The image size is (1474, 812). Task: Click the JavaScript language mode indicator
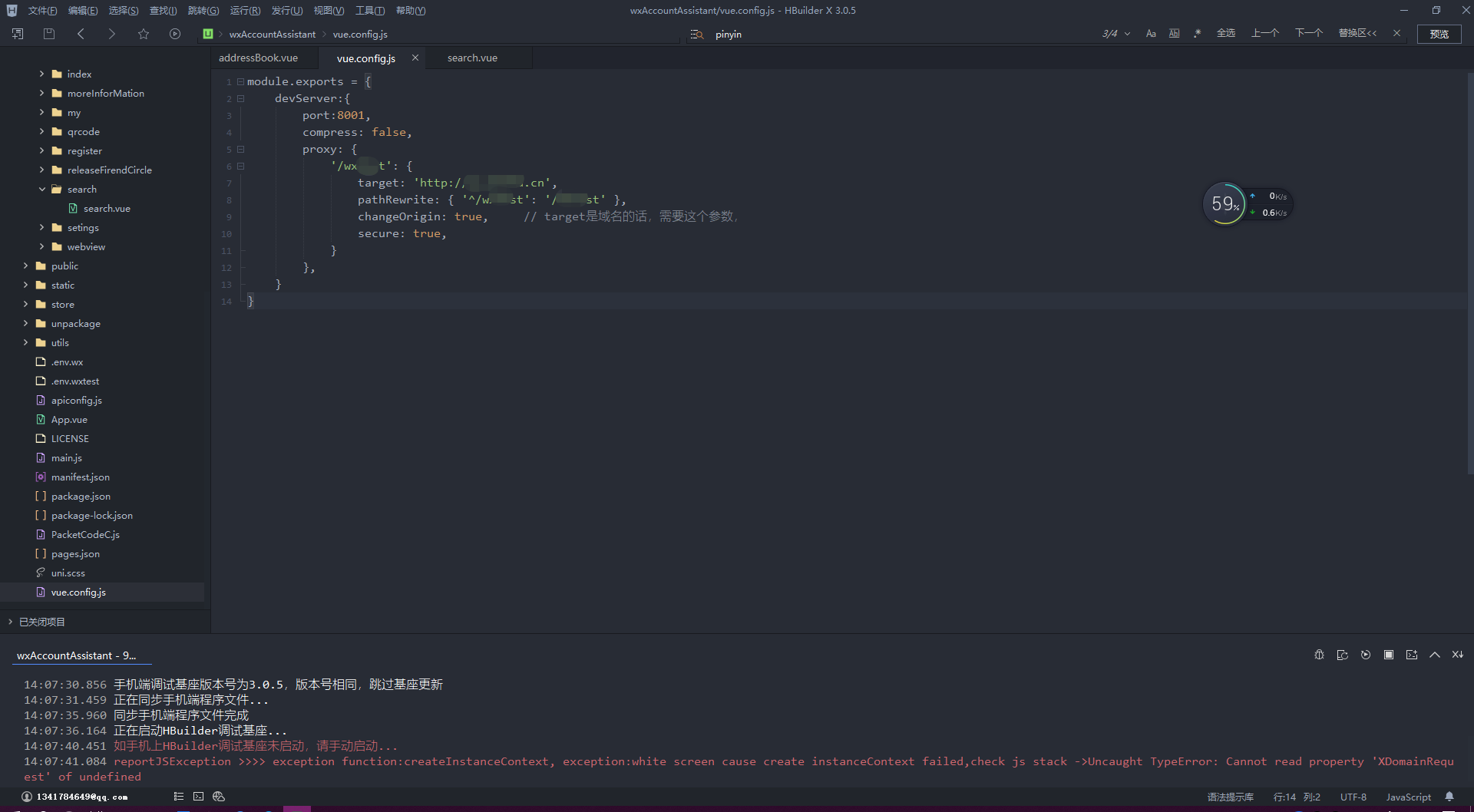click(x=1408, y=797)
